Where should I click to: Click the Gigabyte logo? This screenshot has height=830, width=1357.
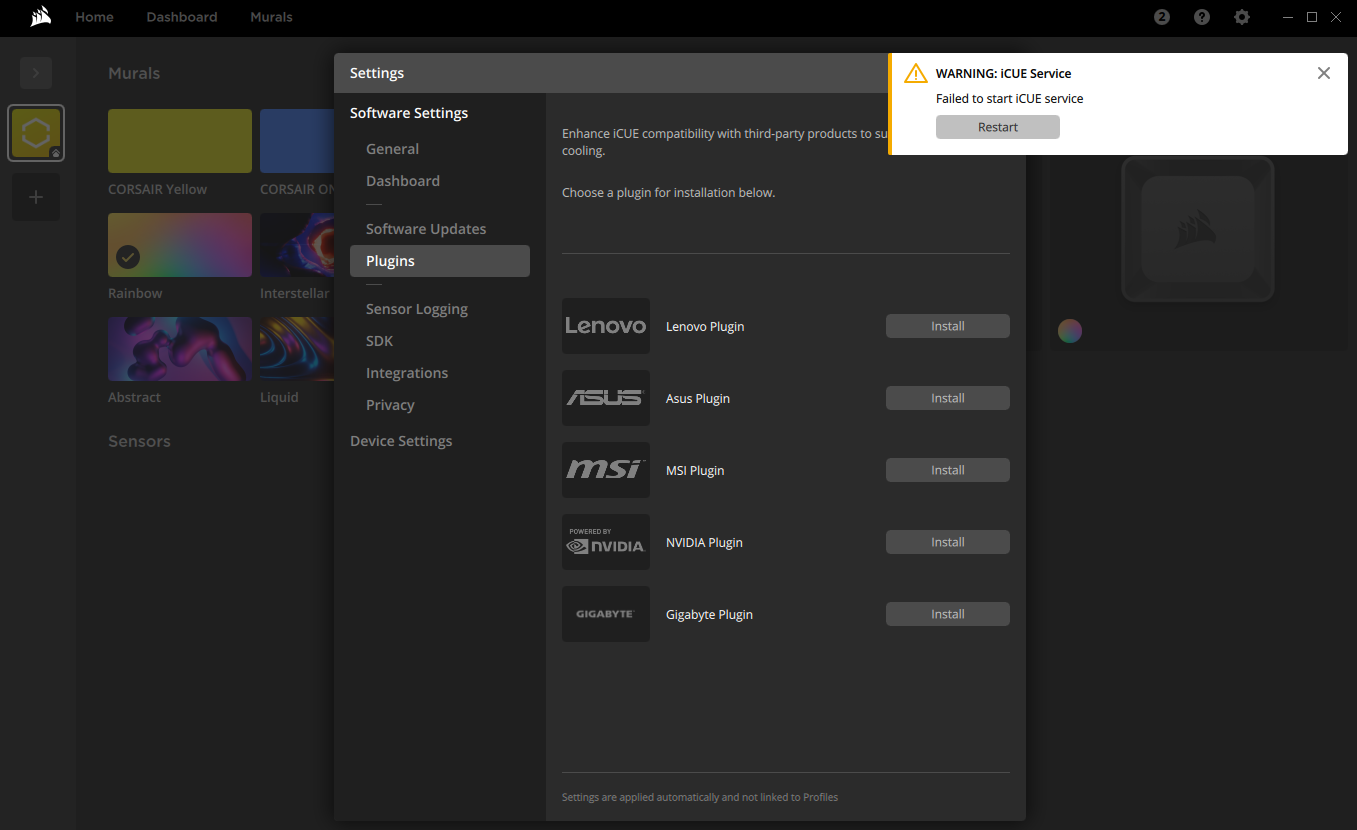click(606, 614)
